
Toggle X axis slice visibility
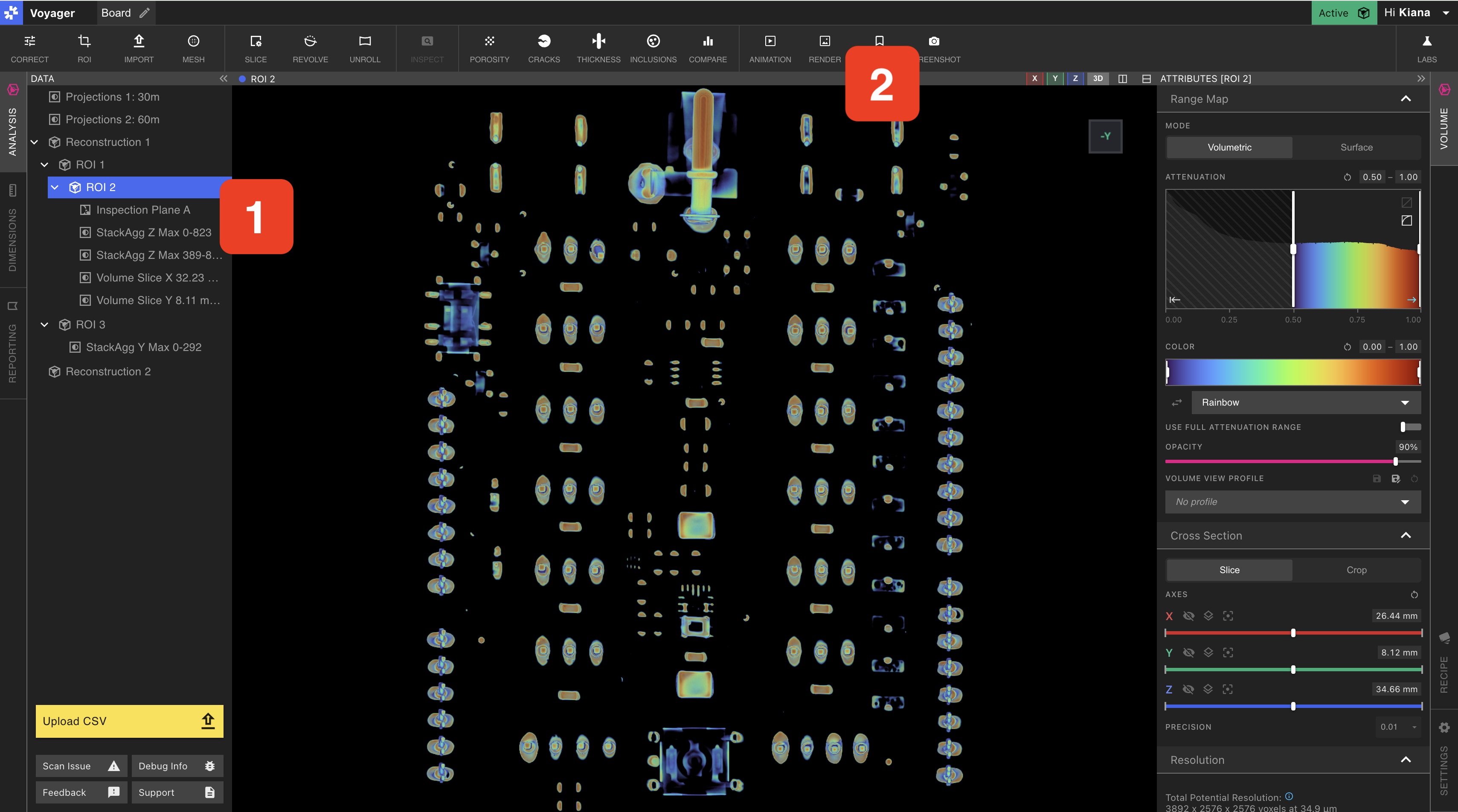pyautogui.click(x=1188, y=616)
